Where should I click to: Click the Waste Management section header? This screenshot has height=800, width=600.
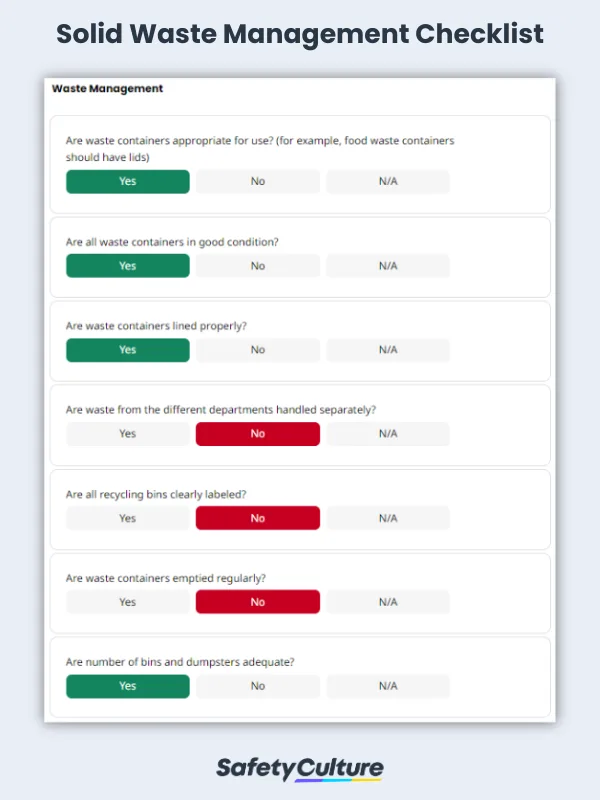click(107, 89)
